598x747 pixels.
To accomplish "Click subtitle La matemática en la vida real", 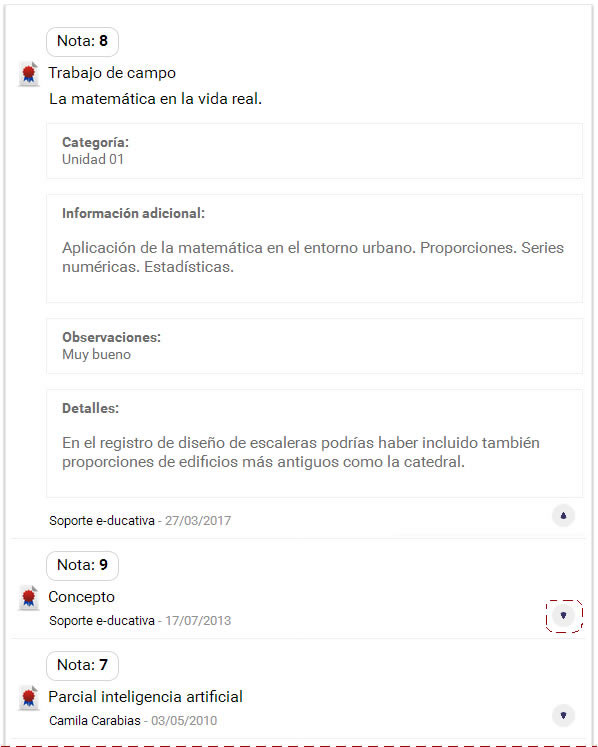I will tap(155, 99).
